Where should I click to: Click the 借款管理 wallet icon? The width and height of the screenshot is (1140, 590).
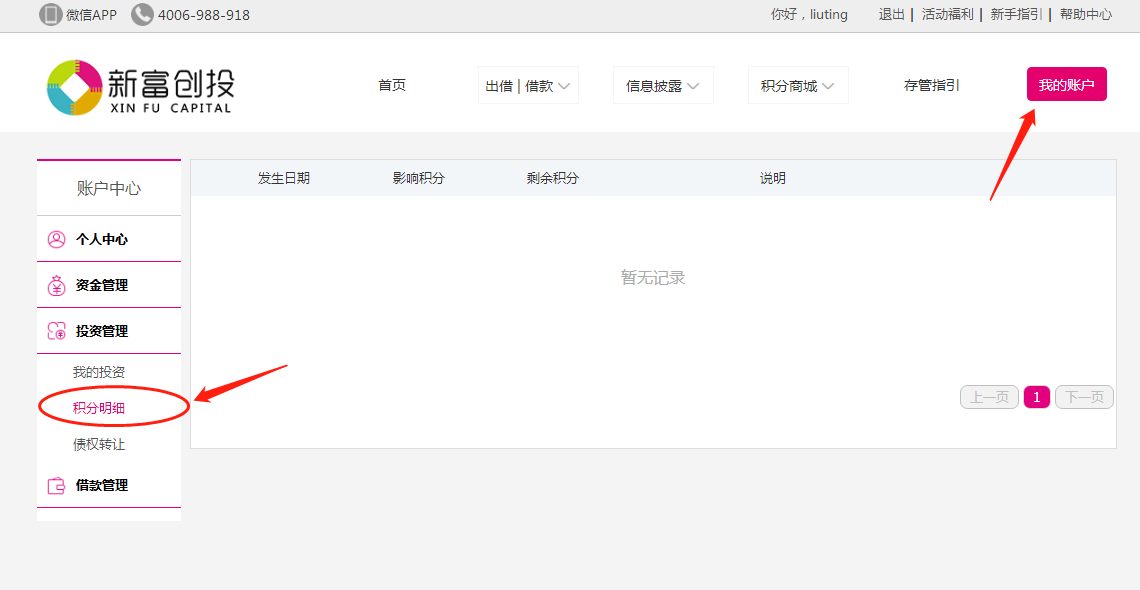tap(57, 485)
